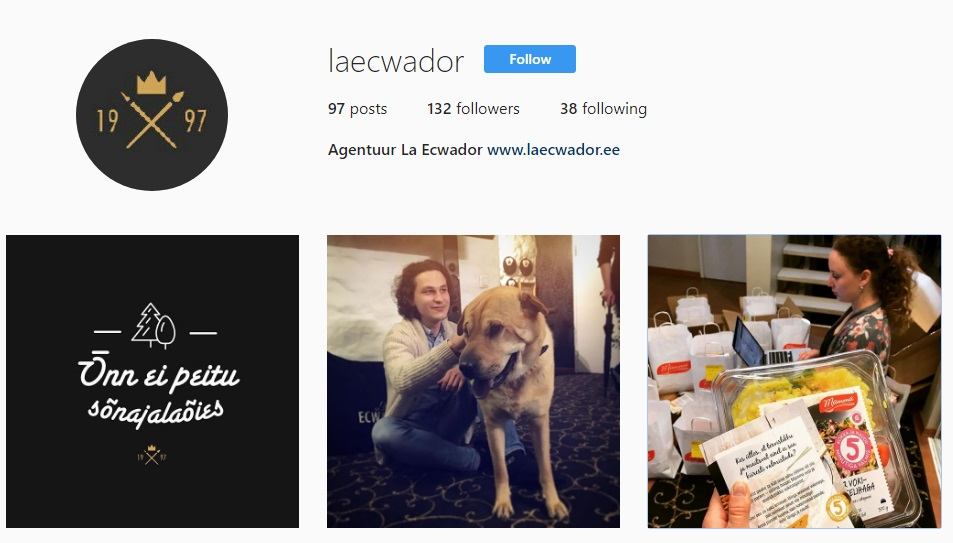Image resolution: width=953 pixels, height=543 pixels.
Task: Open the 97 posts count
Action: click(x=357, y=109)
